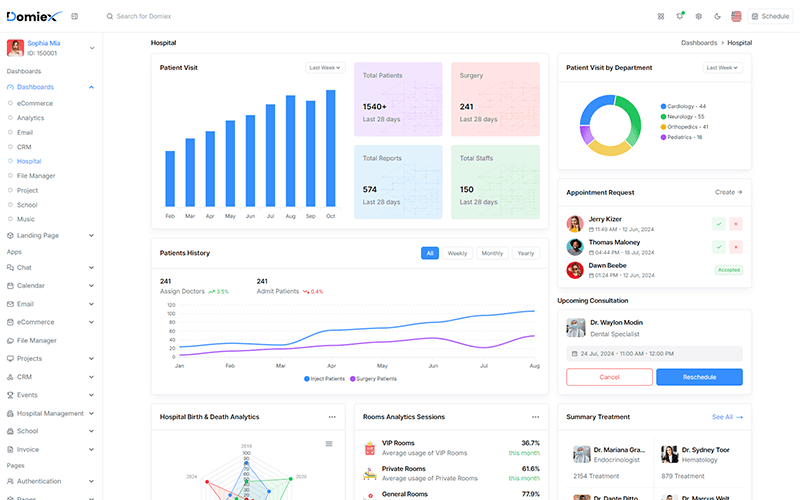Toggle the Orthopedics legend entry
This screenshot has width=800, height=500.
(684, 127)
